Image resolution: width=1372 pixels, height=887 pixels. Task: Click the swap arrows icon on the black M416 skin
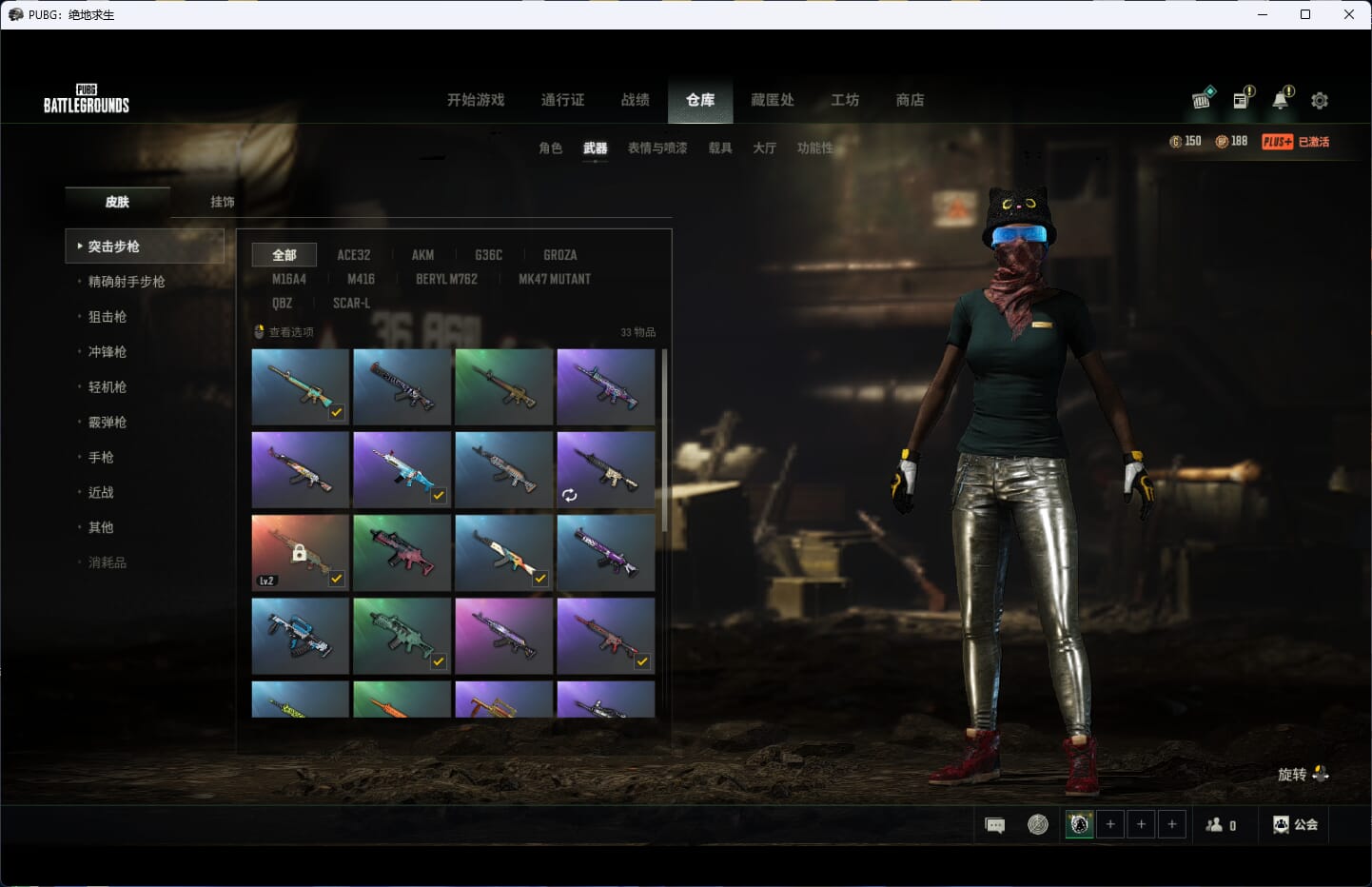pos(569,495)
